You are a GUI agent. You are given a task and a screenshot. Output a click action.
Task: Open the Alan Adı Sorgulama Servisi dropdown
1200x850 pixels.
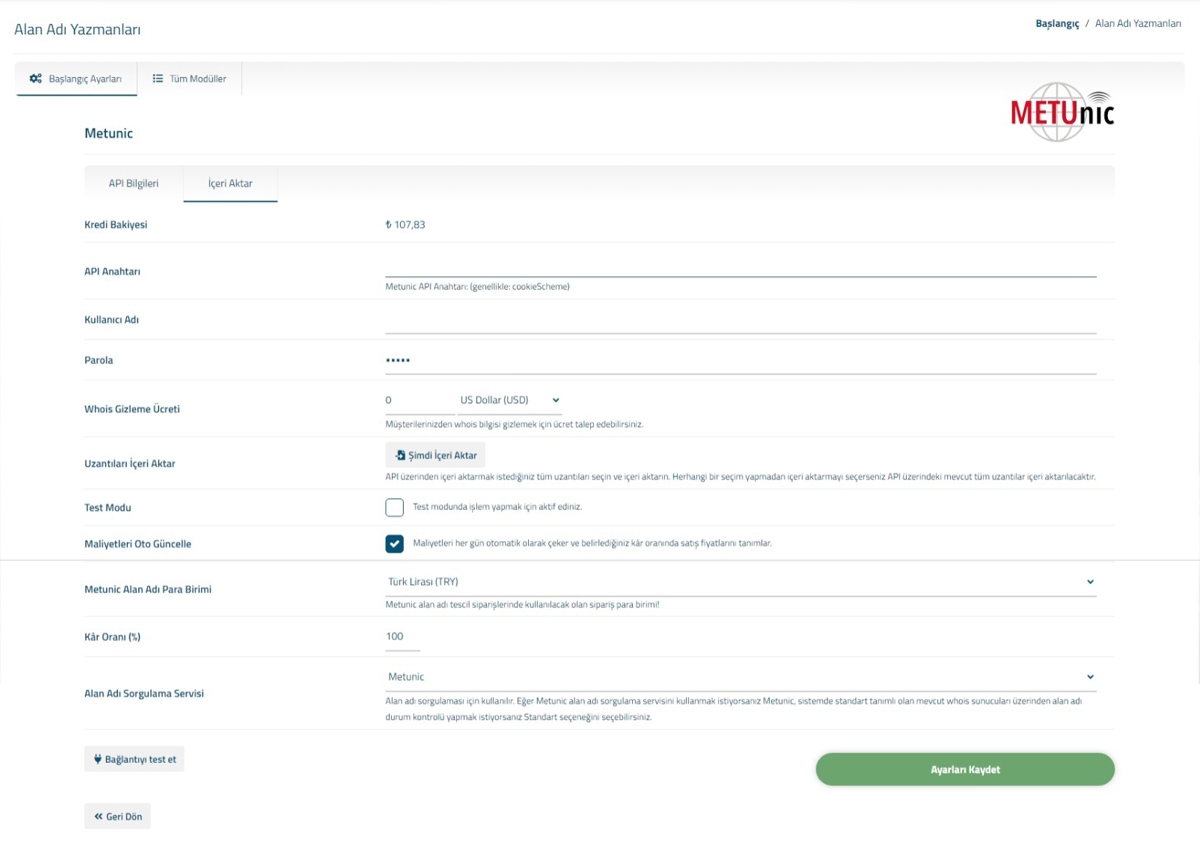pos(741,677)
